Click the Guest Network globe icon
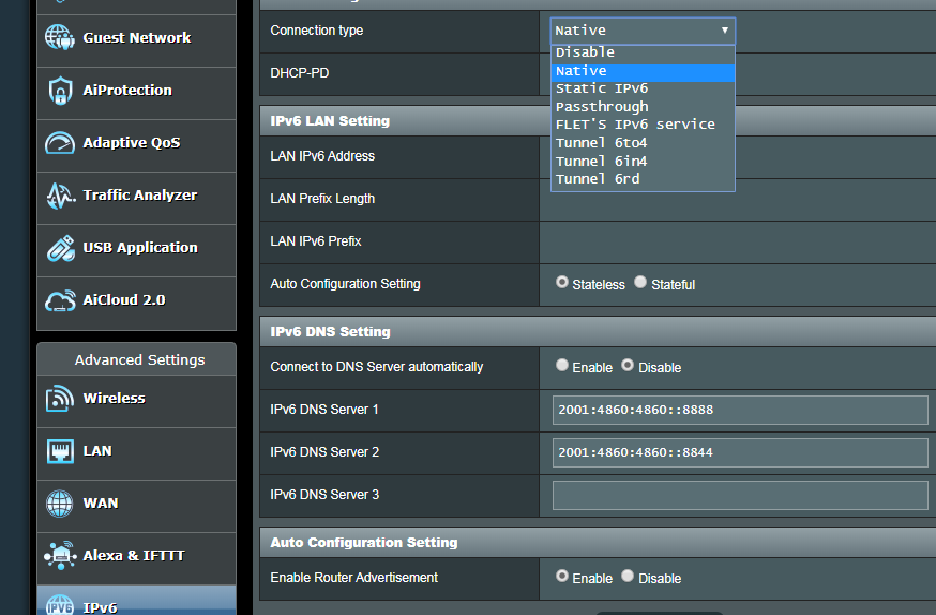Screen dimensions: 936x615 click(60, 38)
